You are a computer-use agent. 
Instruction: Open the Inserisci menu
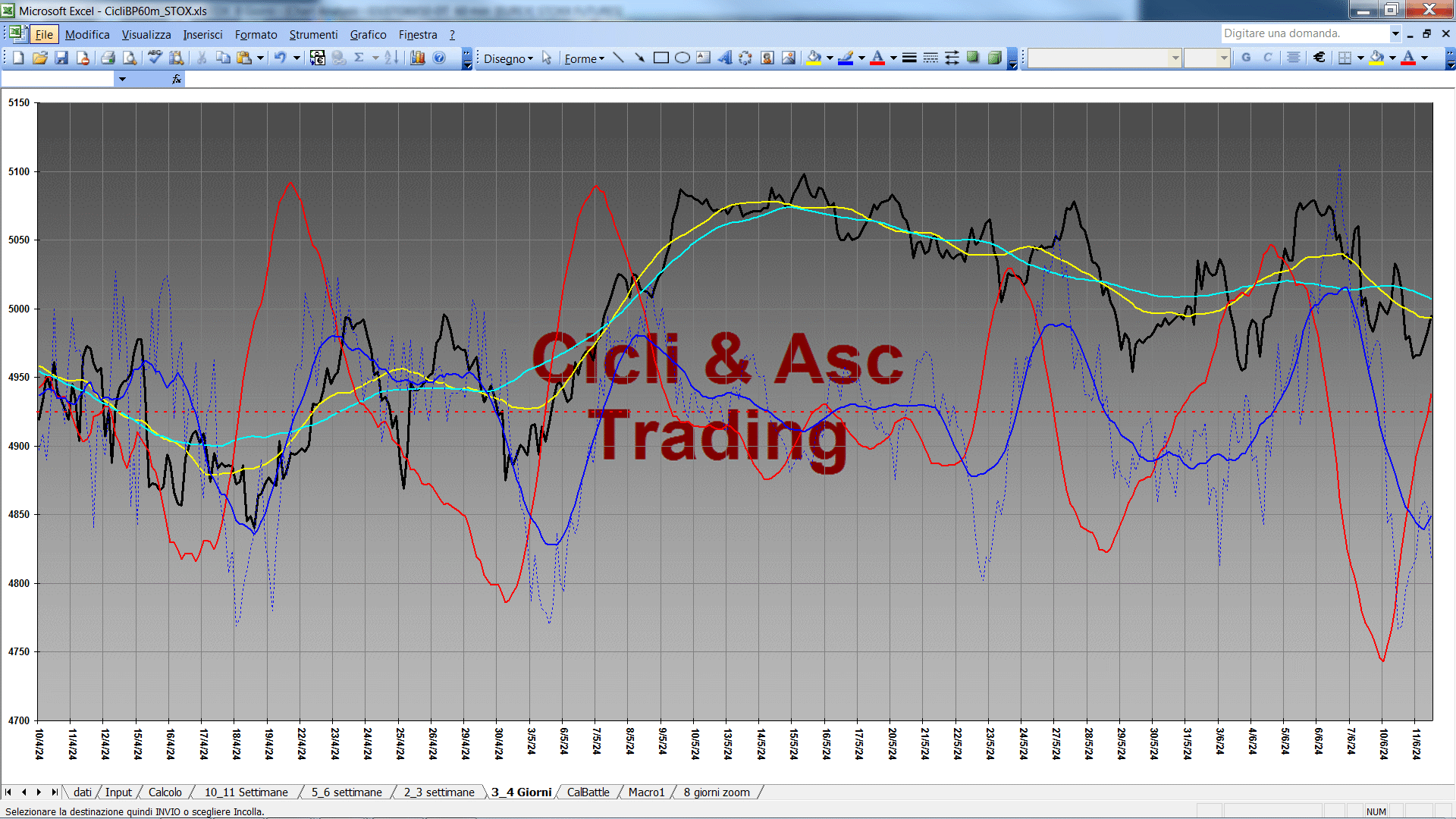click(x=202, y=35)
